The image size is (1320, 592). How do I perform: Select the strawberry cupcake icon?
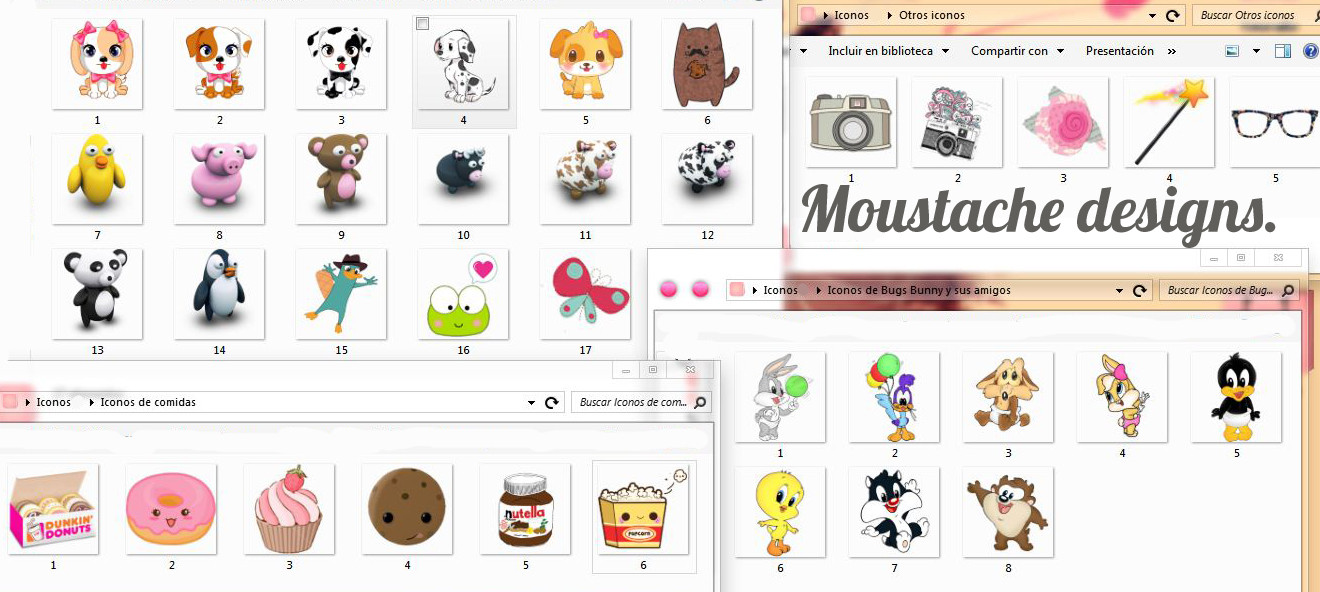tap(289, 509)
